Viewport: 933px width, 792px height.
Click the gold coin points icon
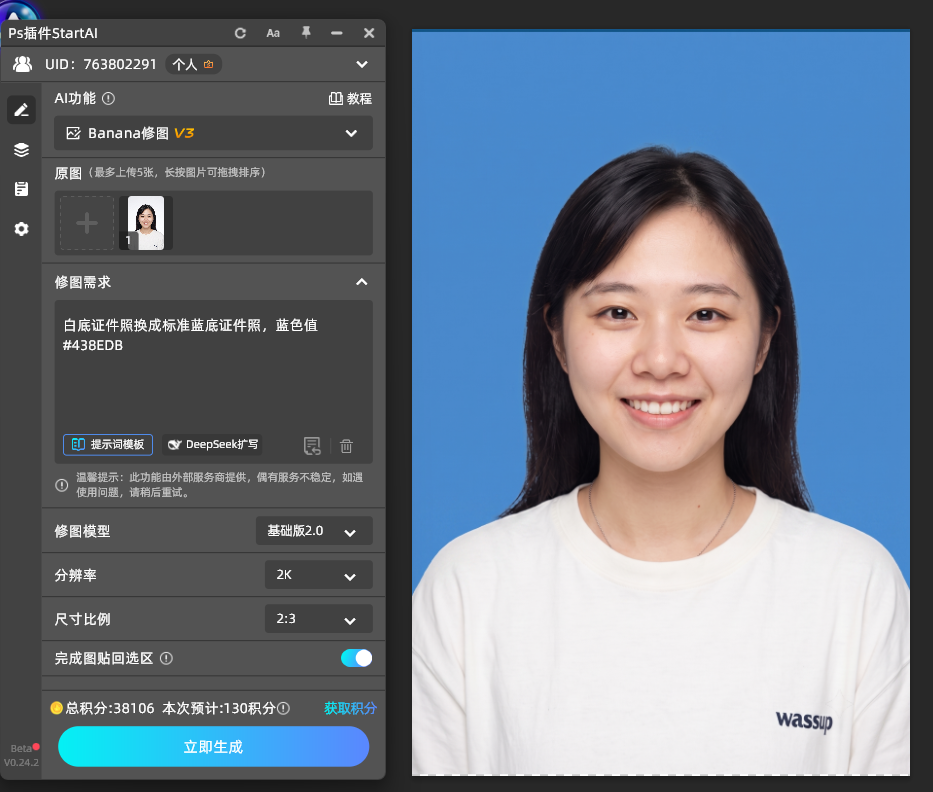57,708
